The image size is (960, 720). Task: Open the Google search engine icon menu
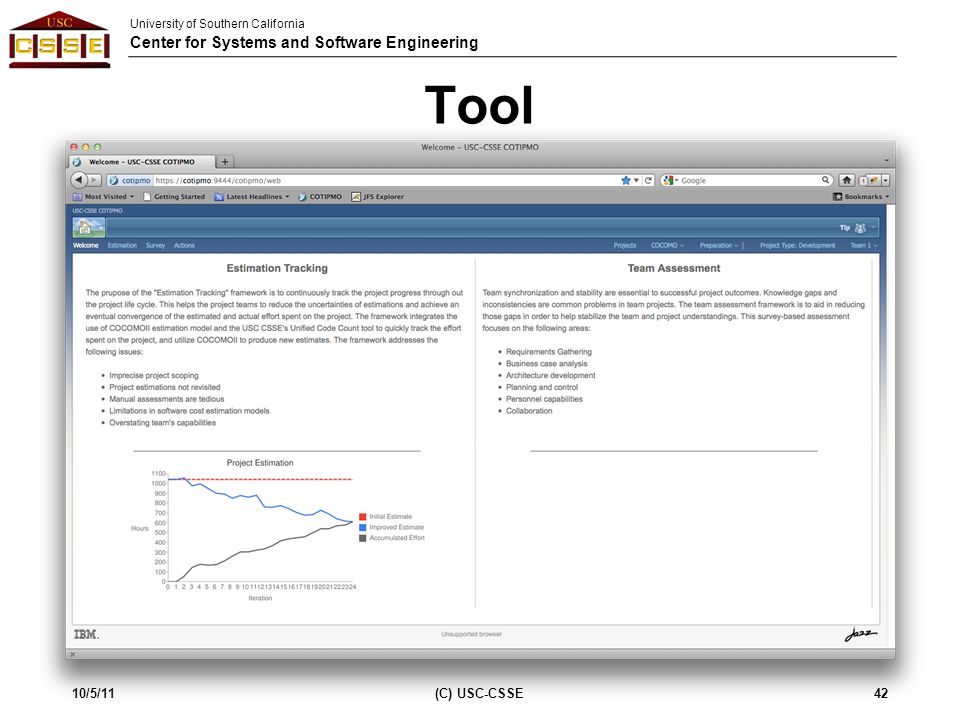(x=670, y=180)
